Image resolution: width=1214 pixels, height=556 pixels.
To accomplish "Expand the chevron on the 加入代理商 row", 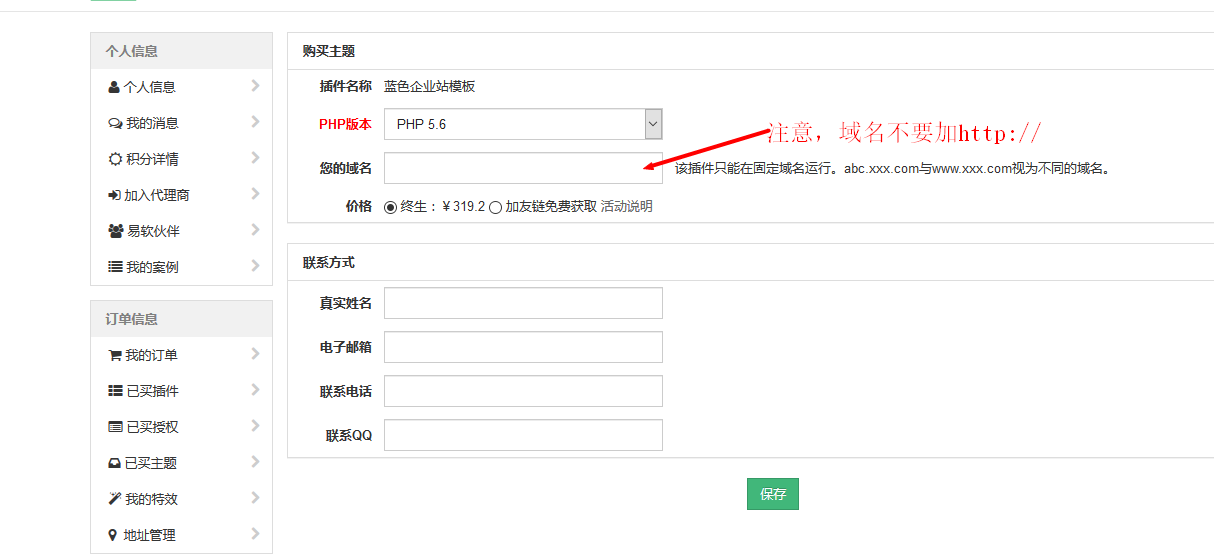I will [x=256, y=194].
